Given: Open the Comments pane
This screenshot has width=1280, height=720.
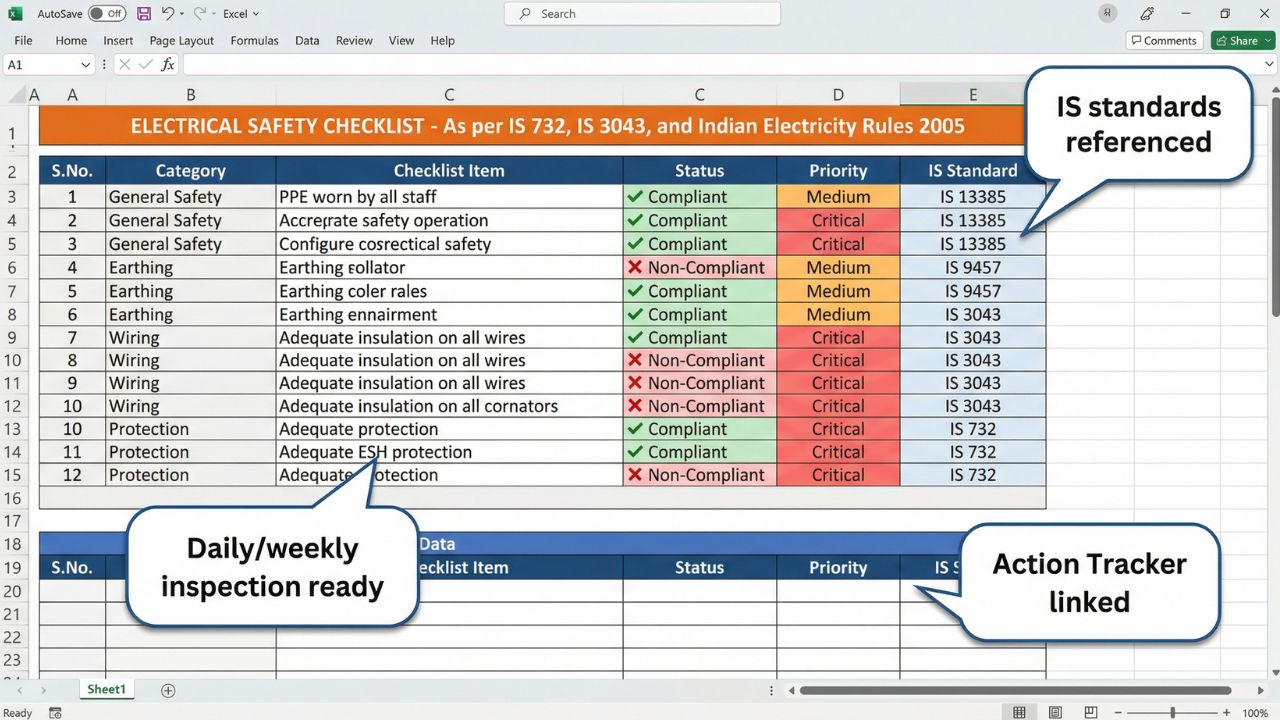Looking at the screenshot, I should (1164, 40).
